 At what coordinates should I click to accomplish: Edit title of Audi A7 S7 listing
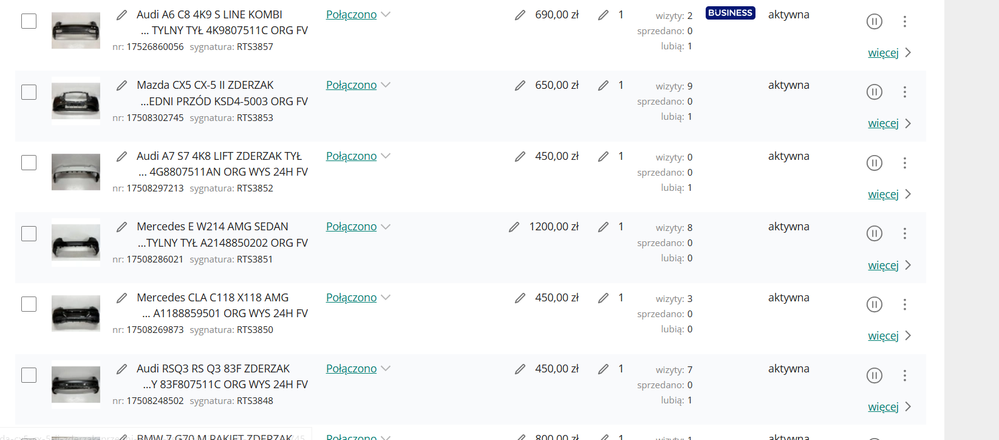[x=122, y=156]
